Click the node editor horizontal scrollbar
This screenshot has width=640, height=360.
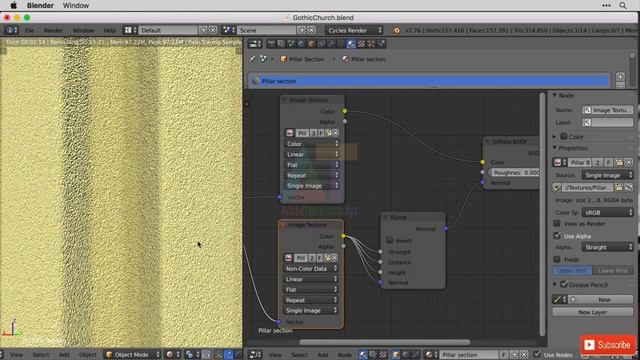(x=385, y=342)
